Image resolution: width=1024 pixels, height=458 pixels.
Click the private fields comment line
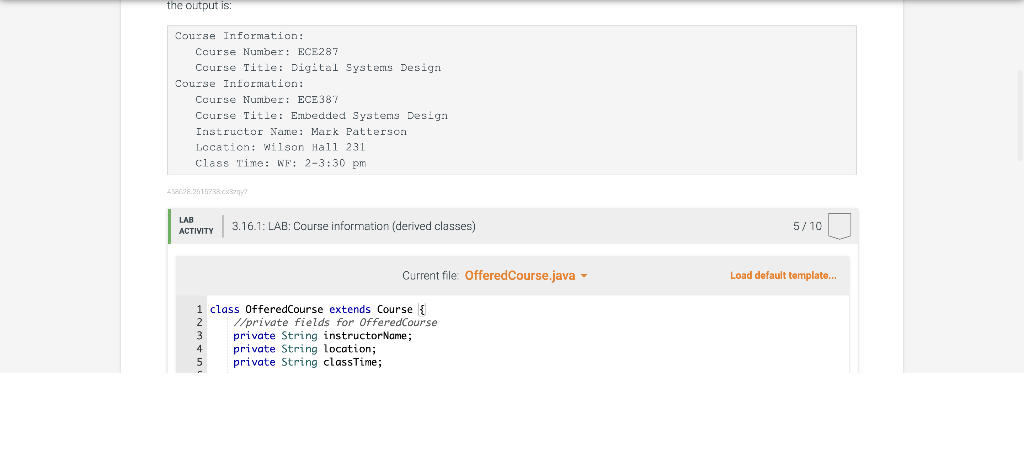pos(335,323)
